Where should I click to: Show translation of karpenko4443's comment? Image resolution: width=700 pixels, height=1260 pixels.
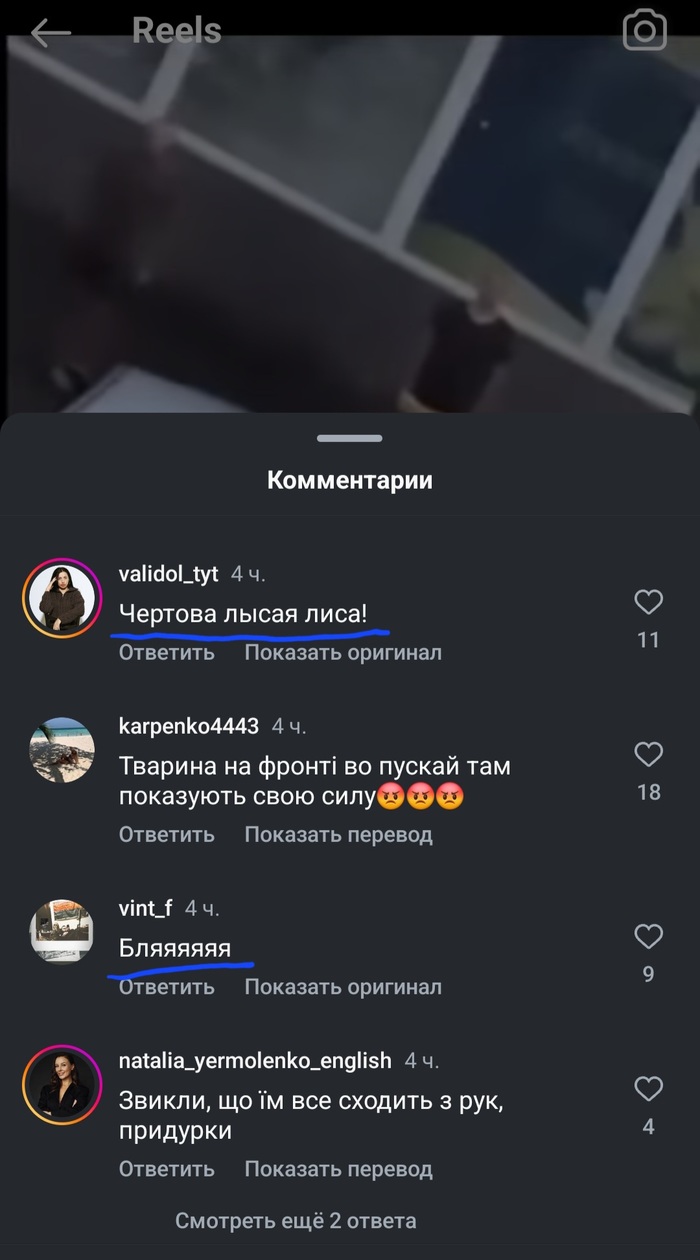tap(339, 834)
